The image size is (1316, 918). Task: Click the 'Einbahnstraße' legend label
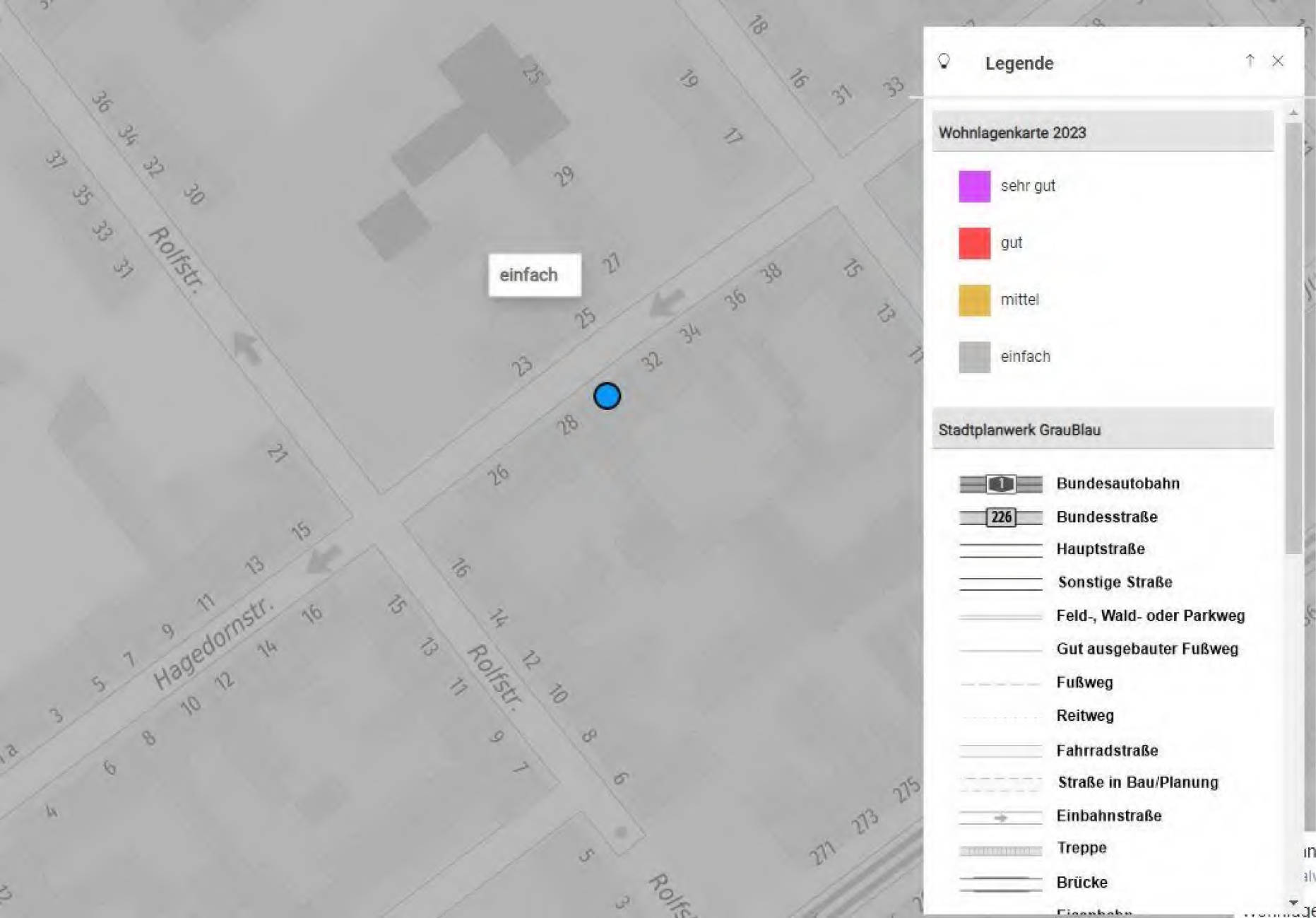tap(1109, 816)
